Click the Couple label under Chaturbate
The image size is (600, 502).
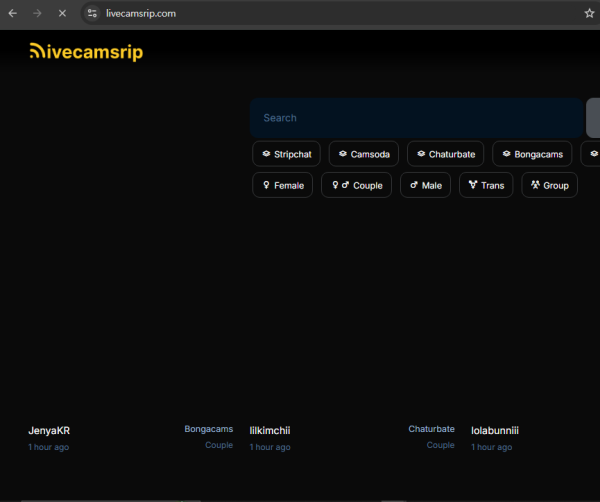click(x=440, y=445)
